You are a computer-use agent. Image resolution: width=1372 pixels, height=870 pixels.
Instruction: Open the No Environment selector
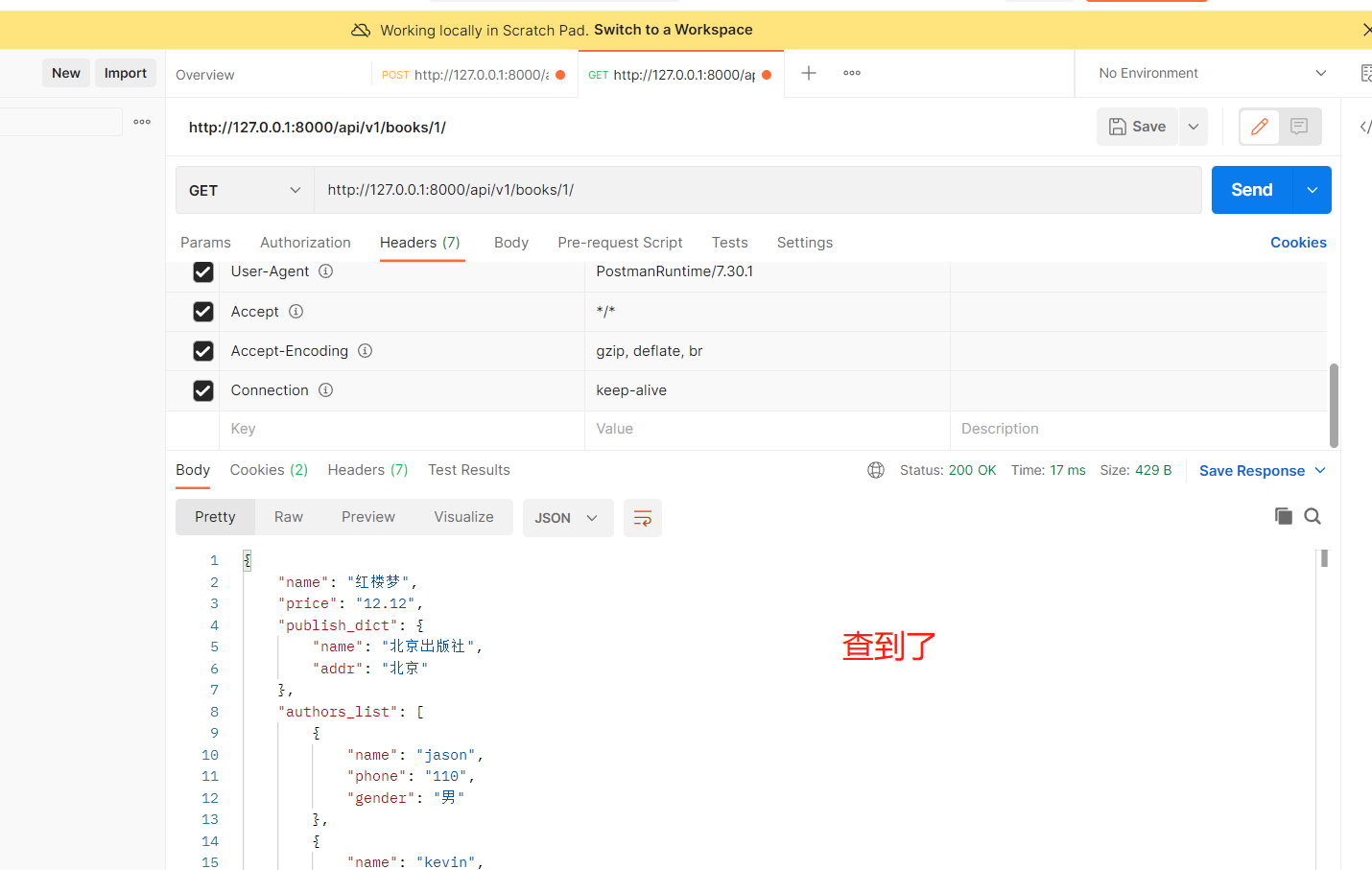pyautogui.click(x=1213, y=73)
